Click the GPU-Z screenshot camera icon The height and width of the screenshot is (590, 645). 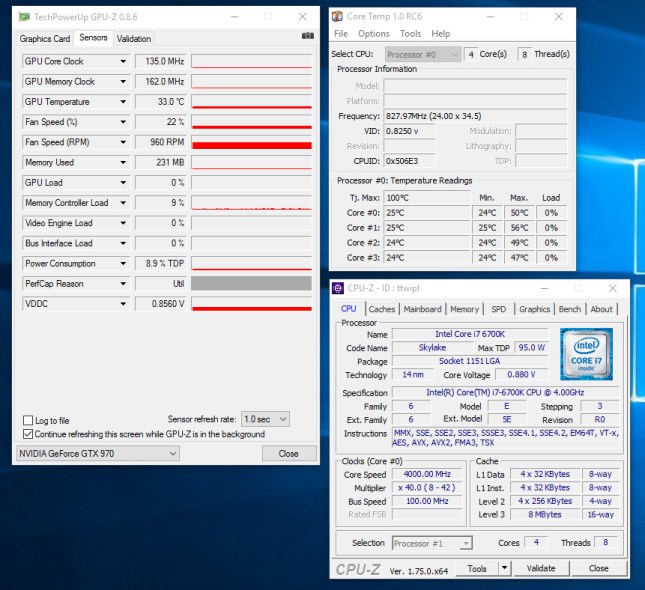click(x=307, y=37)
